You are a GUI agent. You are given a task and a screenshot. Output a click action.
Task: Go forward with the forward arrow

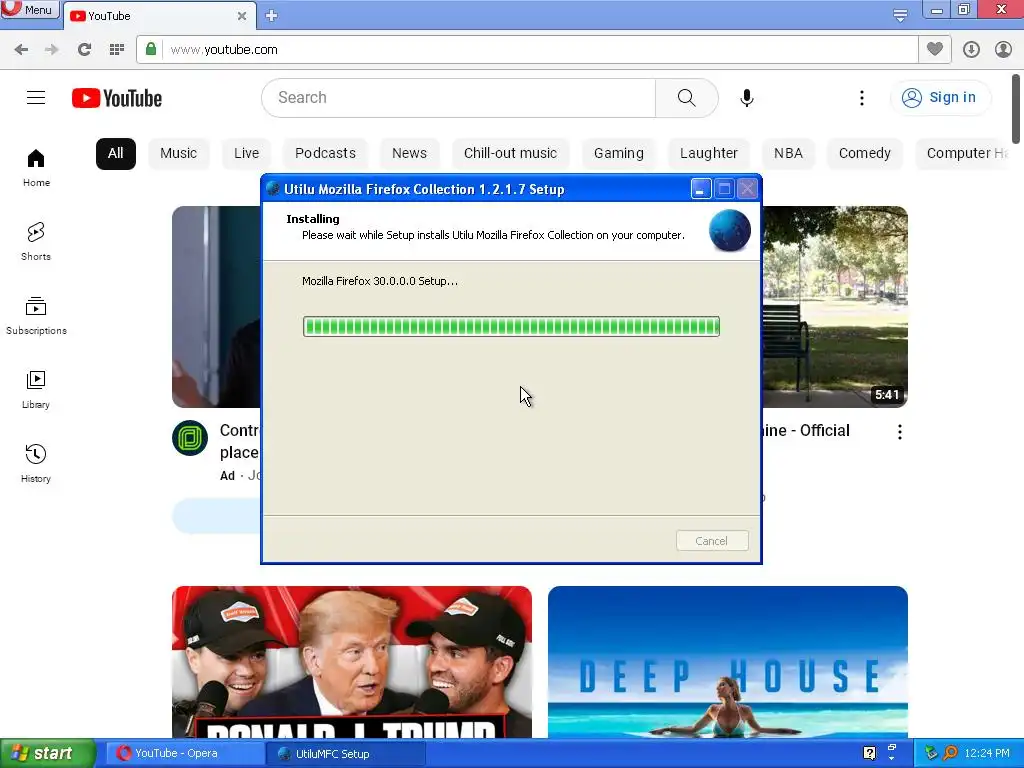(x=52, y=50)
